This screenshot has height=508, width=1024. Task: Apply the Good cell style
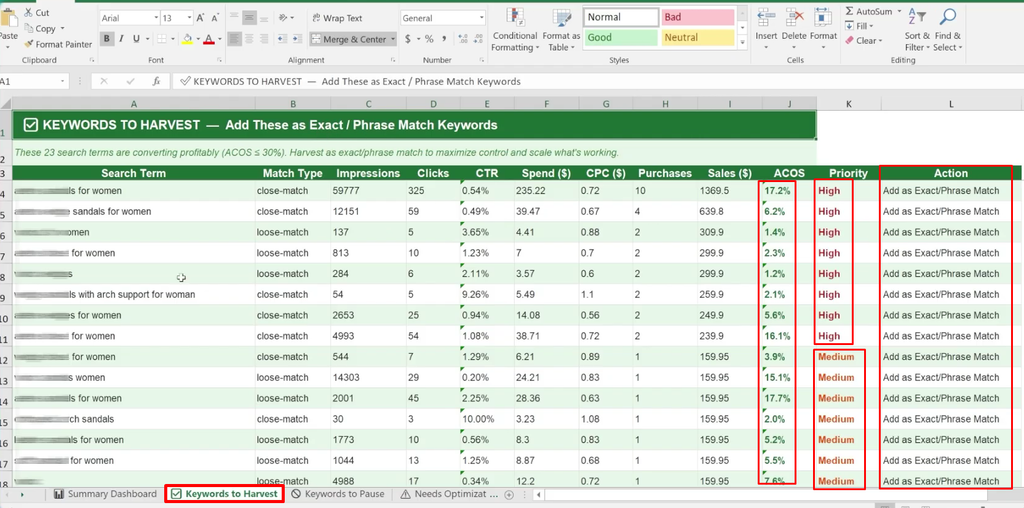pyautogui.click(x=620, y=38)
